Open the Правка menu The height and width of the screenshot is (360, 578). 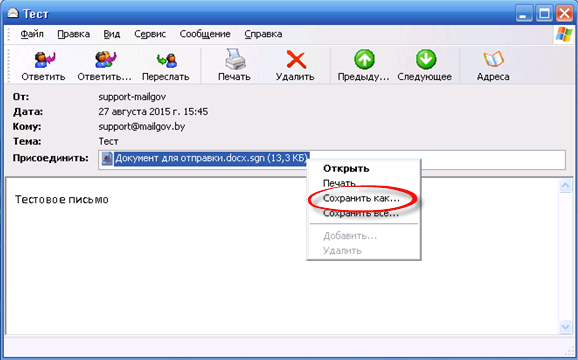coord(73,34)
